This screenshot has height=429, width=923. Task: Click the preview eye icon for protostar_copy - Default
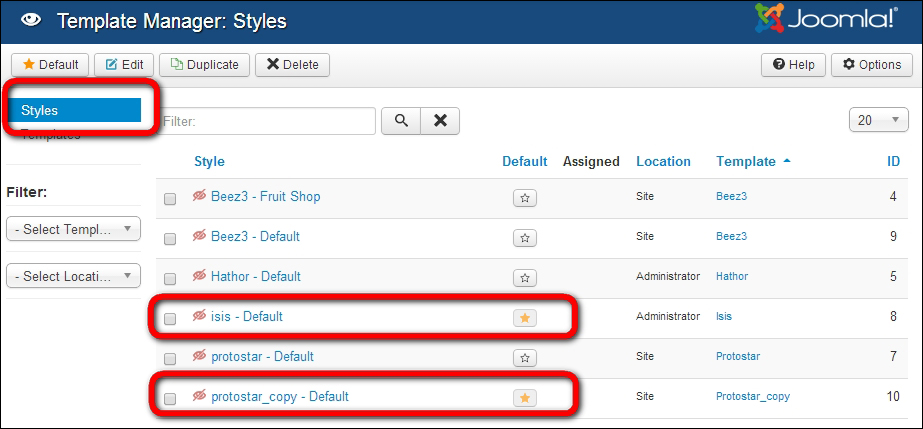200,396
